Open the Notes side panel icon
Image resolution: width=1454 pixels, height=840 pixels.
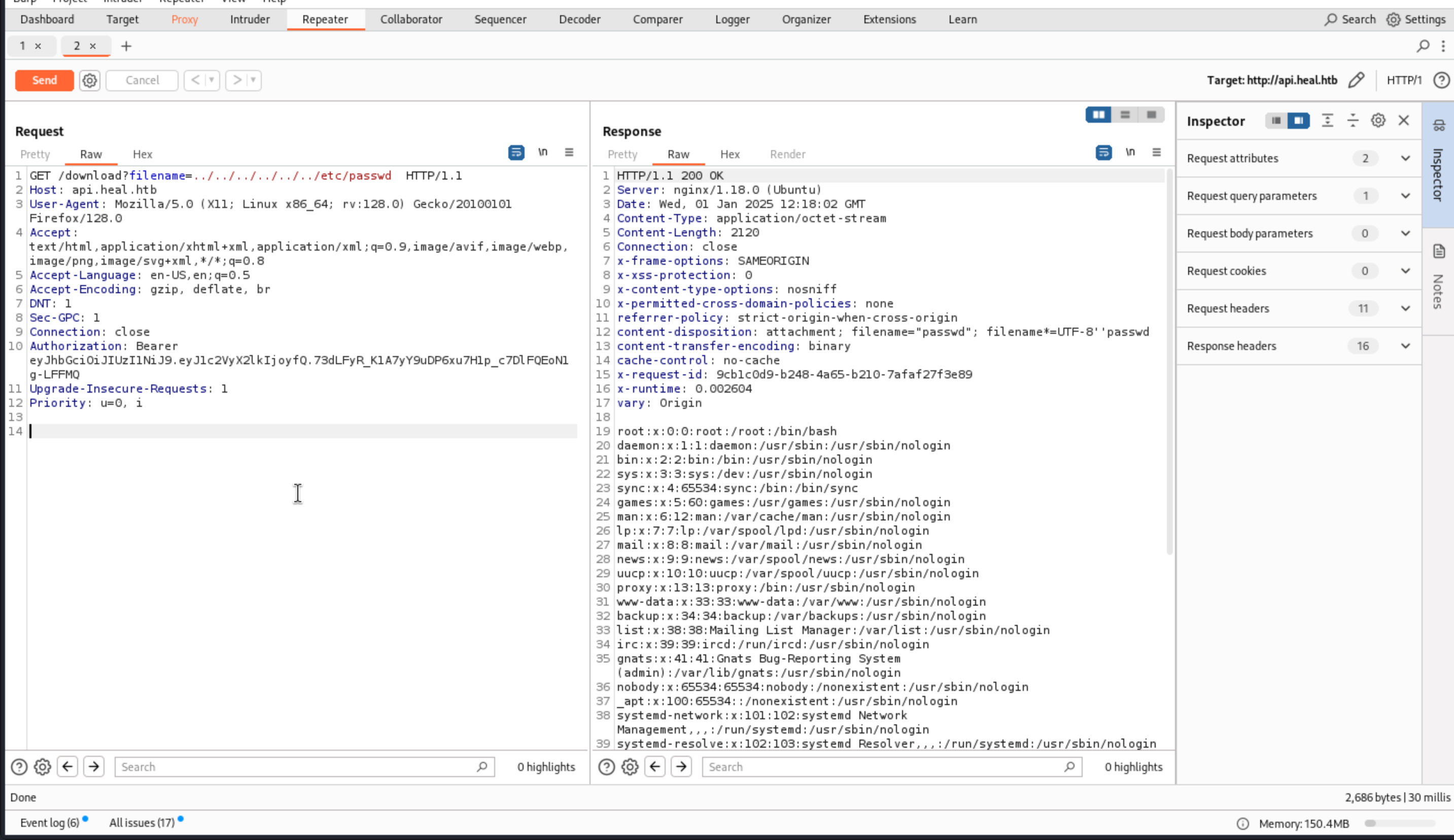click(1438, 252)
